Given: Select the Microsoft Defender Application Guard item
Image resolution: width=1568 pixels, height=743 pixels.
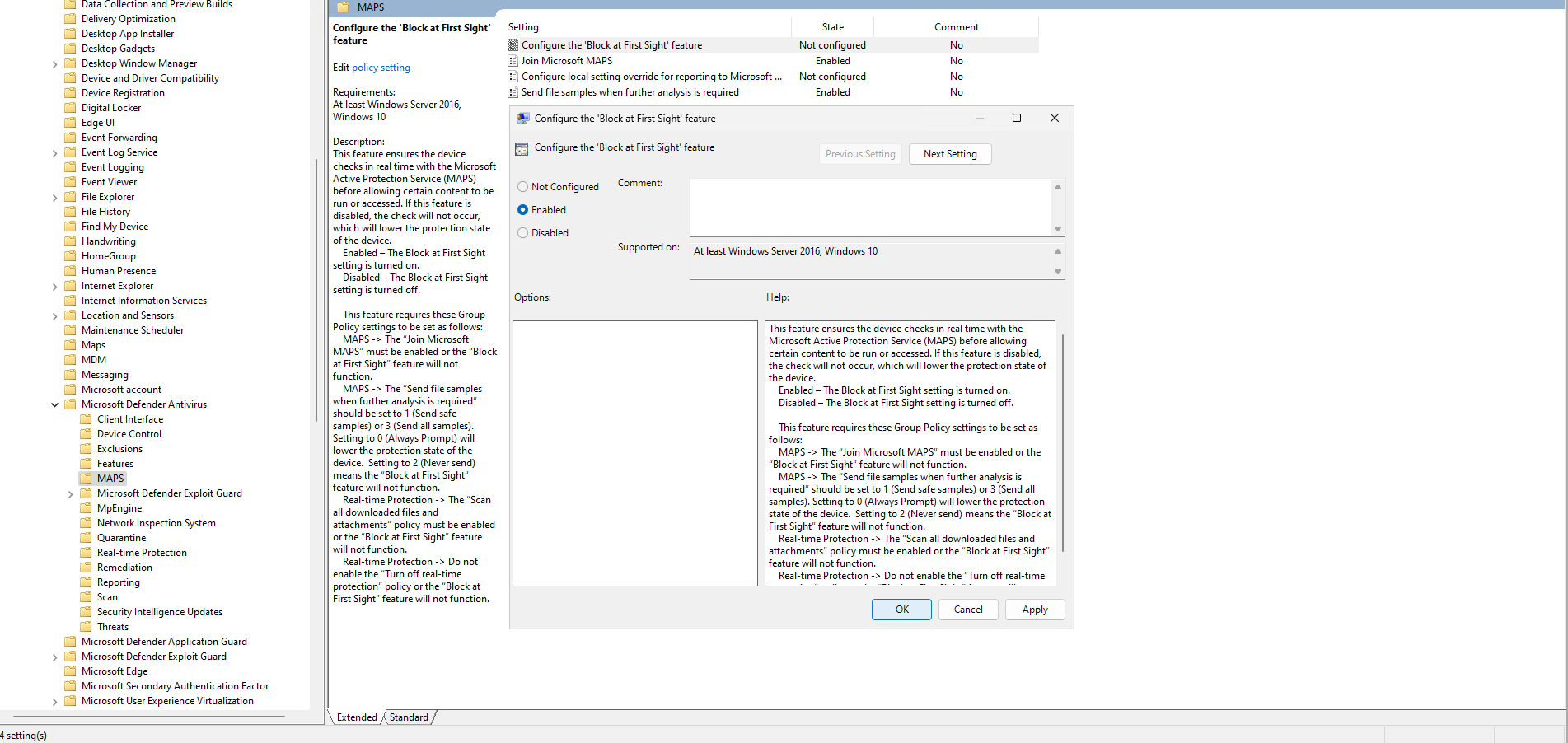Looking at the screenshot, I should tap(164, 642).
